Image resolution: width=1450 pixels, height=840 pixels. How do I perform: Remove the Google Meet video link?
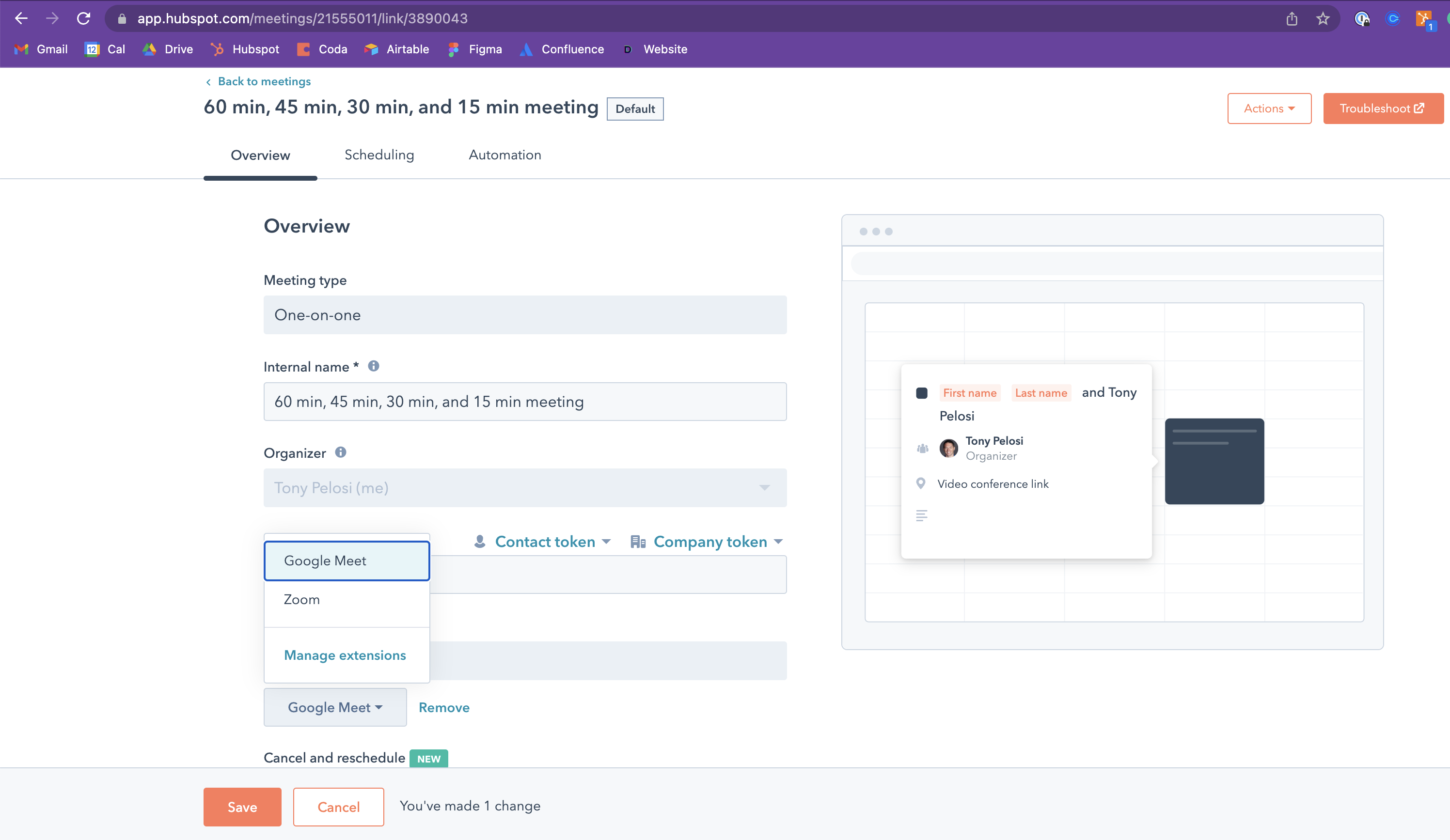pyautogui.click(x=443, y=707)
